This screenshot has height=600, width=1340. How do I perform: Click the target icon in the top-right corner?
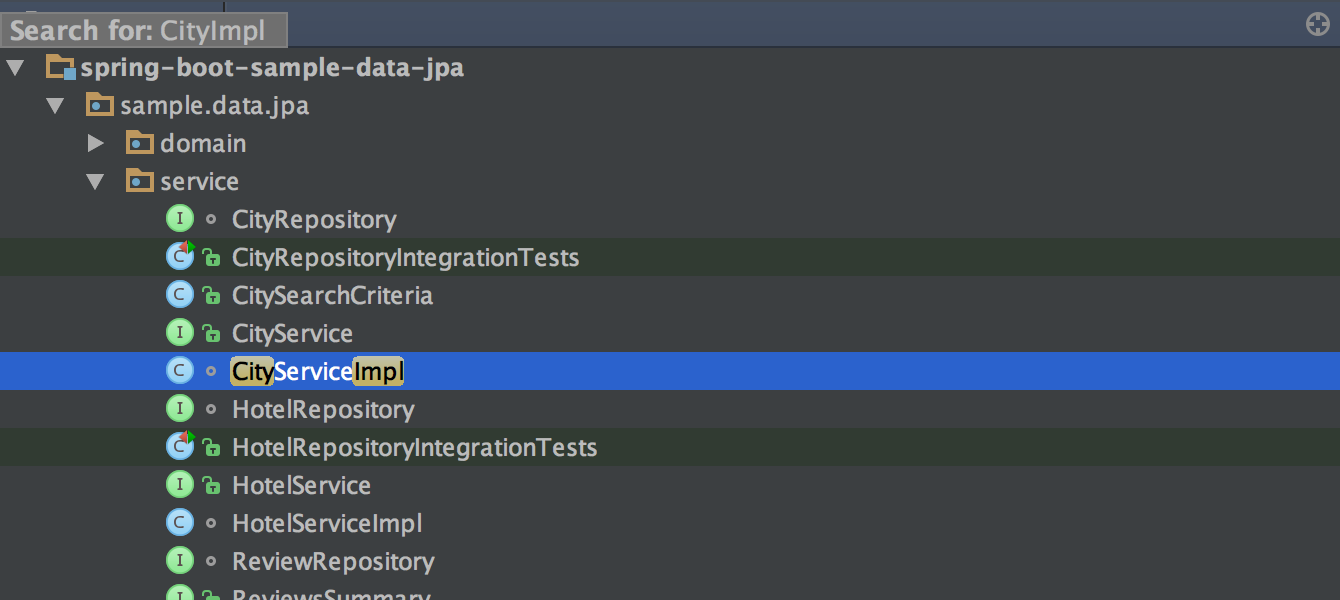click(x=1318, y=25)
